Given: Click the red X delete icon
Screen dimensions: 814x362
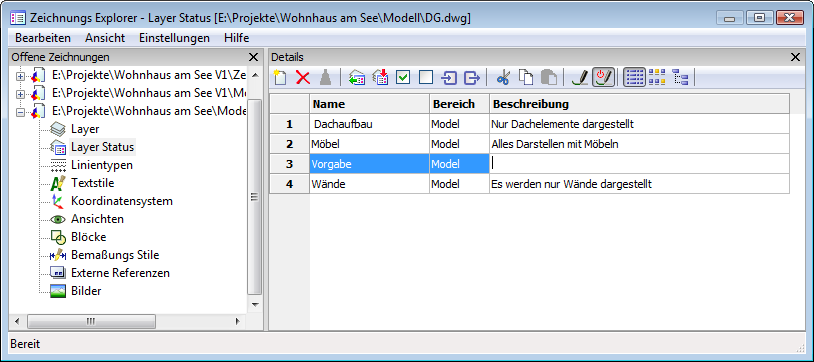Looking at the screenshot, I should [303, 78].
